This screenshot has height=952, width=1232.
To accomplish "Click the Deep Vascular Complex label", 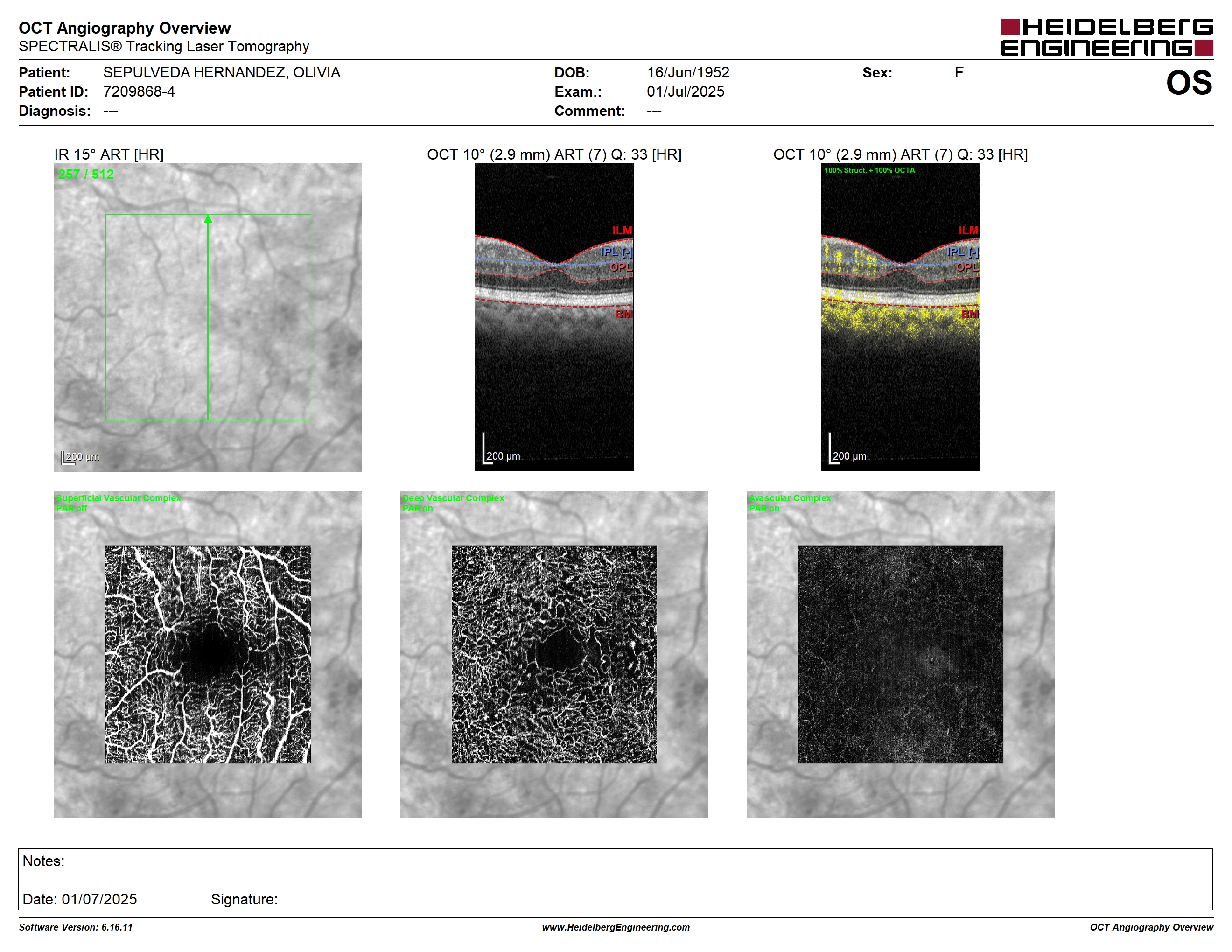I will pos(453,498).
